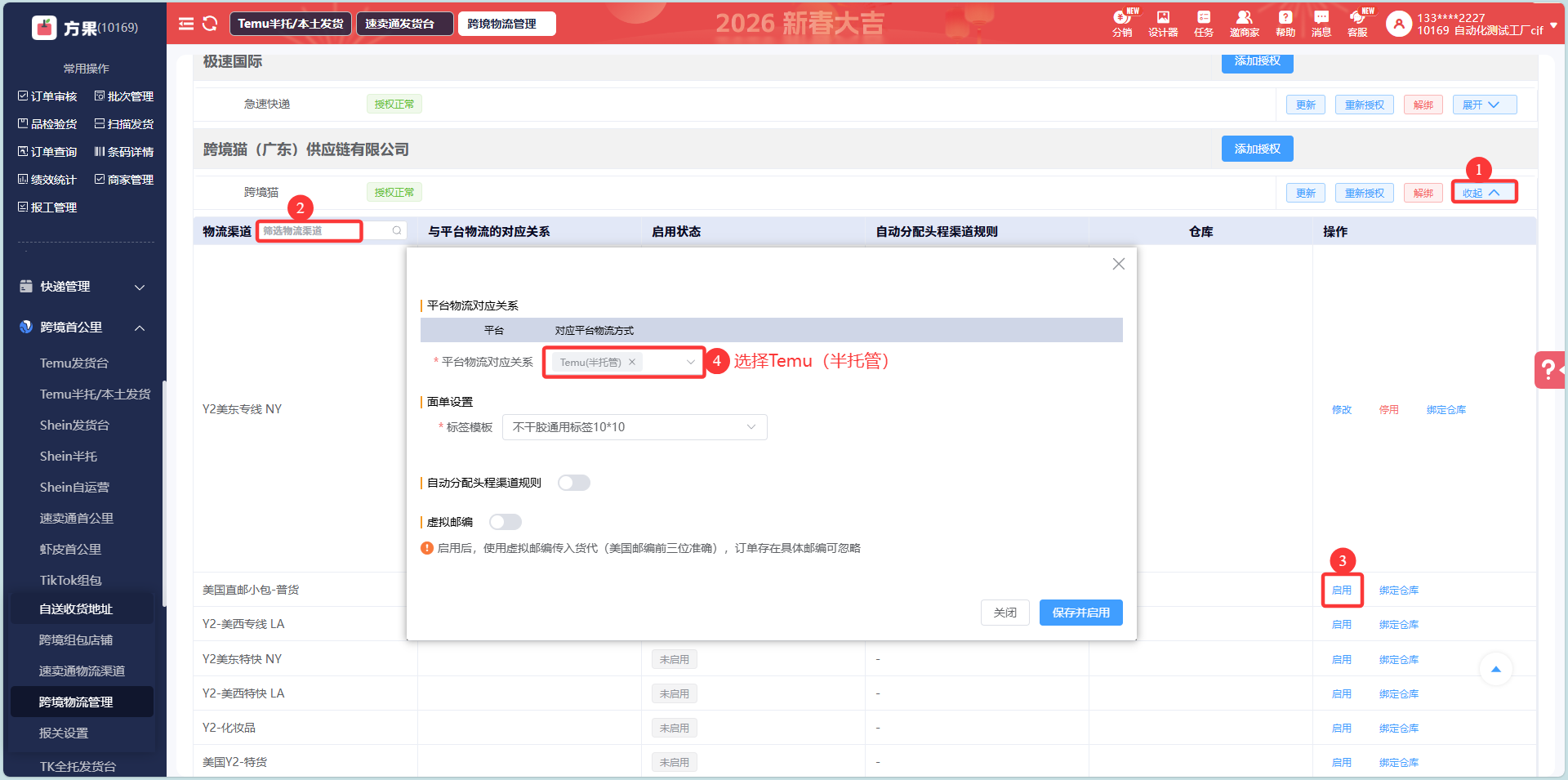Open 商家管理 shortcut
Image resolution: width=1568 pixels, height=780 pixels.
[x=124, y=180]
